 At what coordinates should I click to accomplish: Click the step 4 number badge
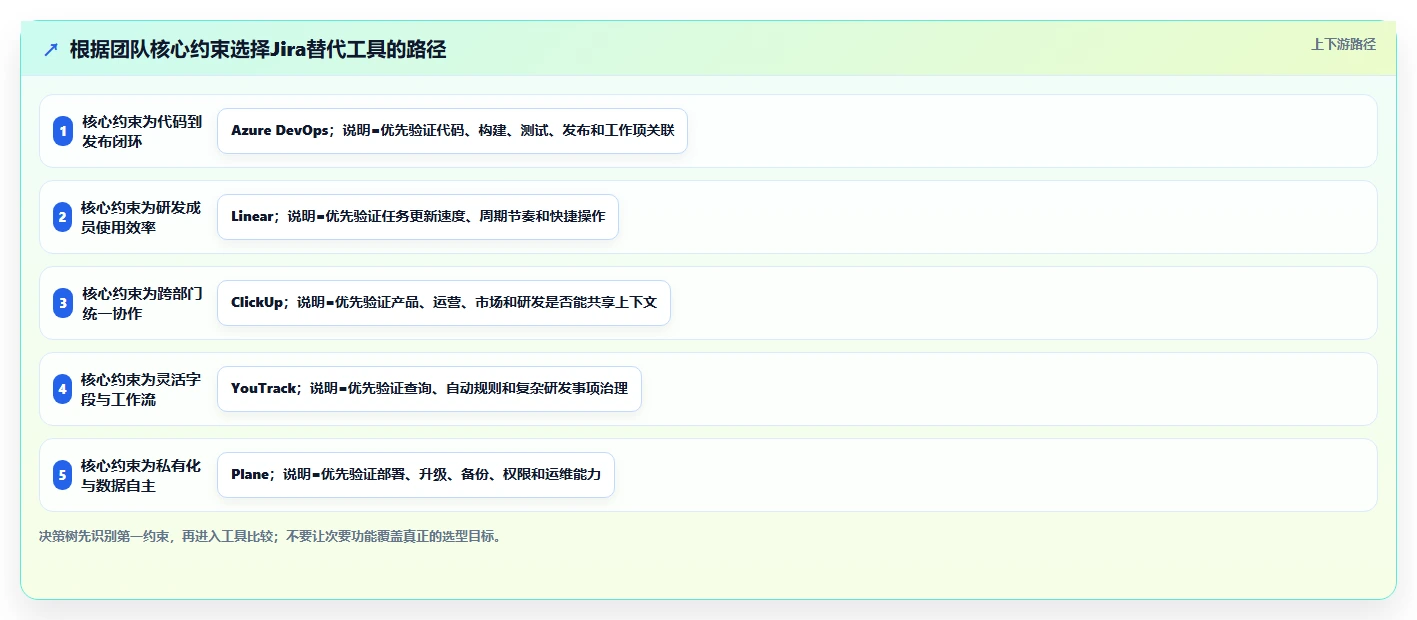tap(63, 389)
